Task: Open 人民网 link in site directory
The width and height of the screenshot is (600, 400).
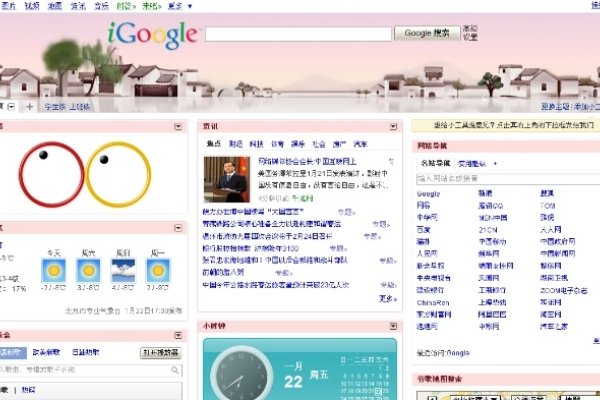Action: click(427, 253)
